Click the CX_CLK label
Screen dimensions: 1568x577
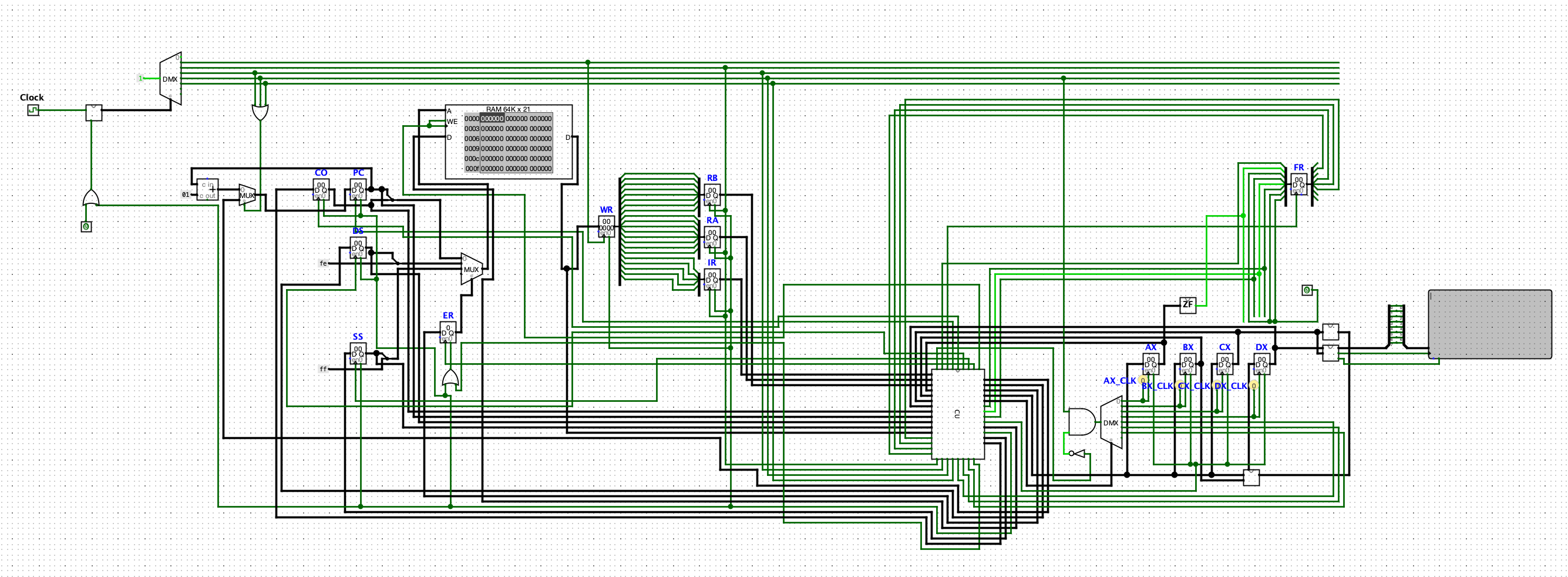[x=1194, y=385]
